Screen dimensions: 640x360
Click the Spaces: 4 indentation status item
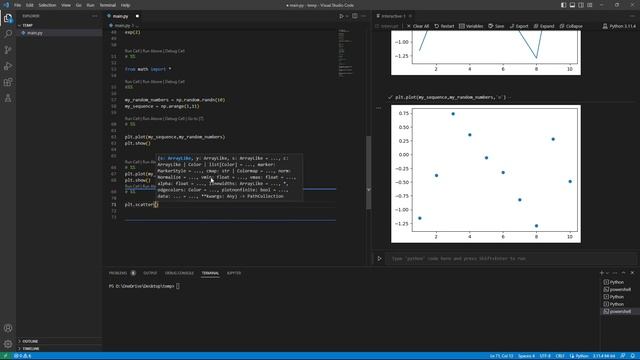click(526, 356)
